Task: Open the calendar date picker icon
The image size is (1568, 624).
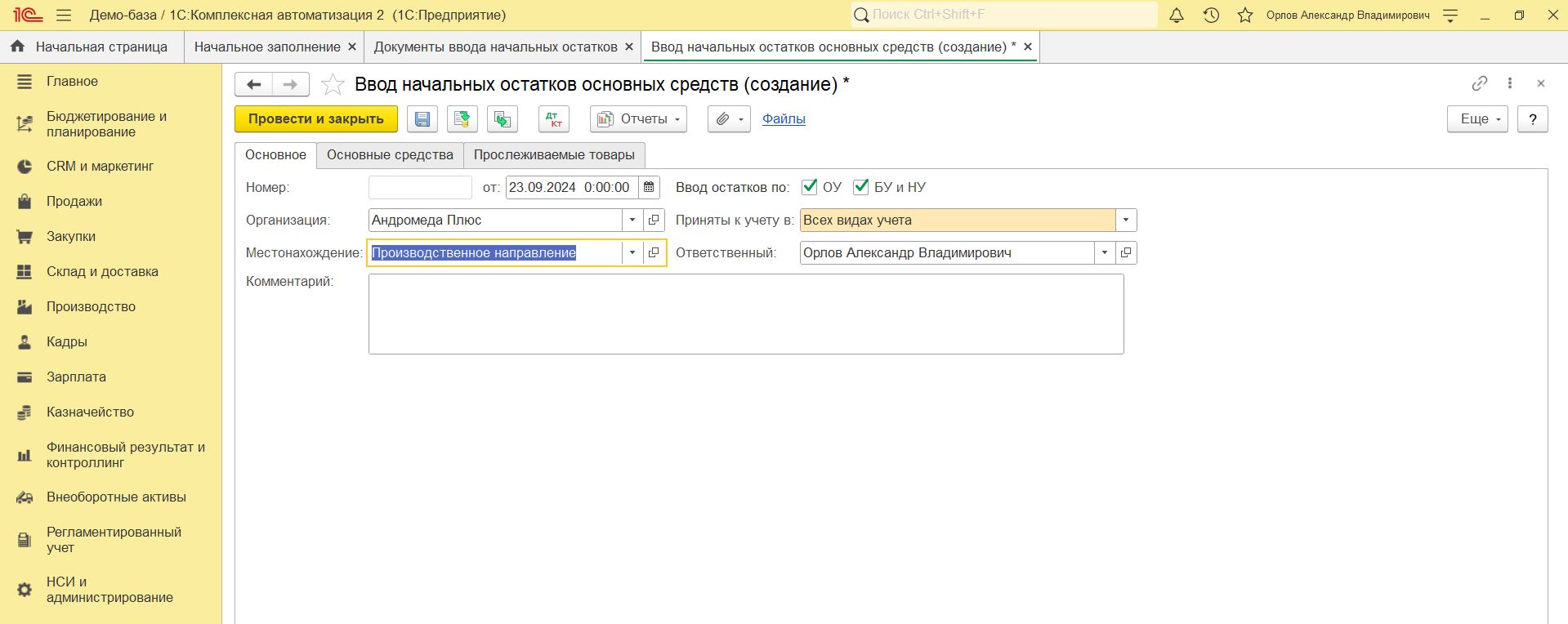Action: click(649, 187)
